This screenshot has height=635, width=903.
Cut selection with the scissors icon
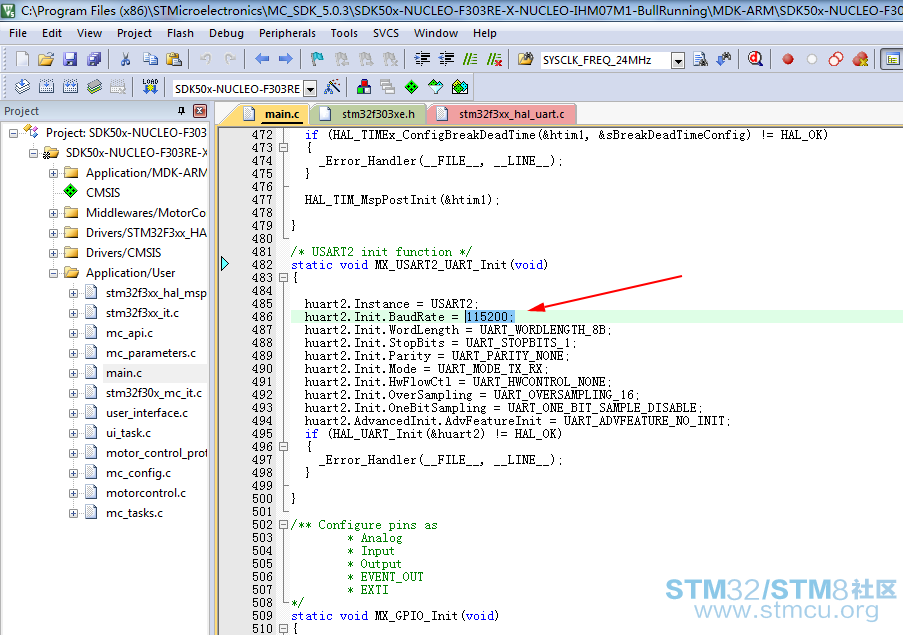click(125, 59)
